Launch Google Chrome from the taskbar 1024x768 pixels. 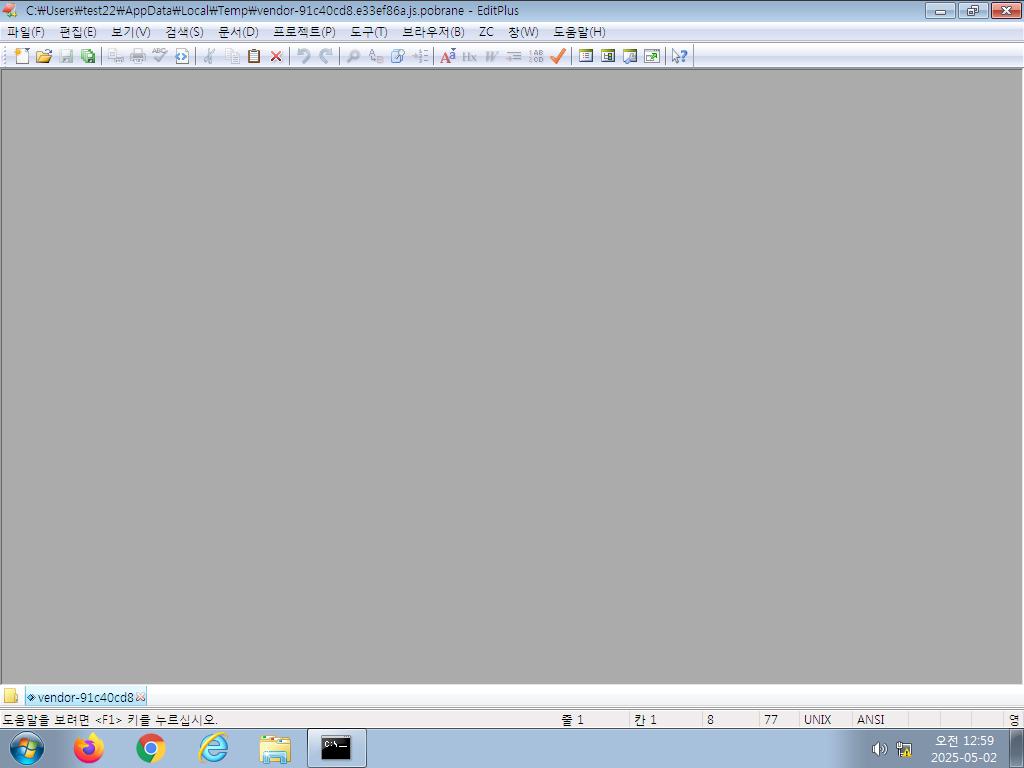151,748
